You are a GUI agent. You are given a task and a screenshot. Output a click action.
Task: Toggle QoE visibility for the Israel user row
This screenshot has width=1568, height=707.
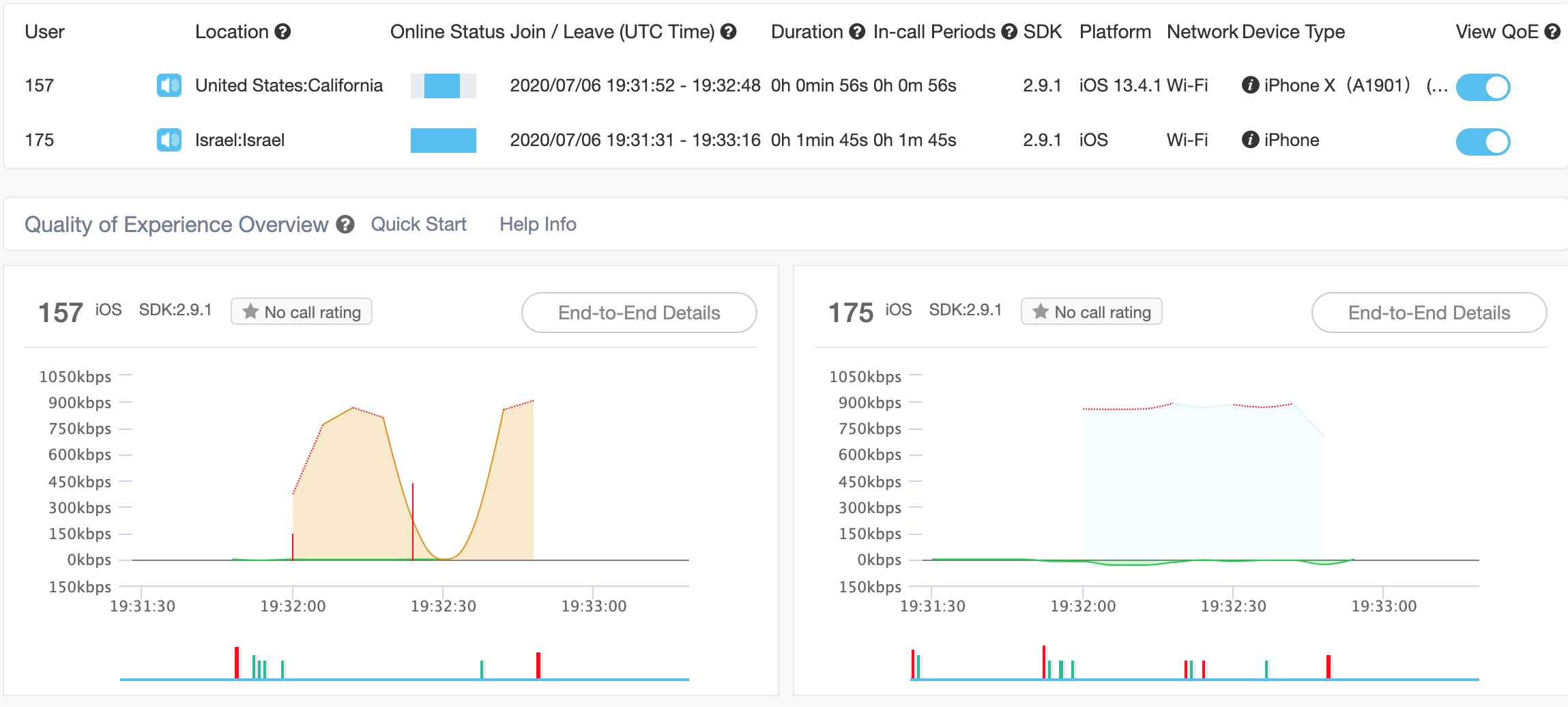click(1484, 142)
